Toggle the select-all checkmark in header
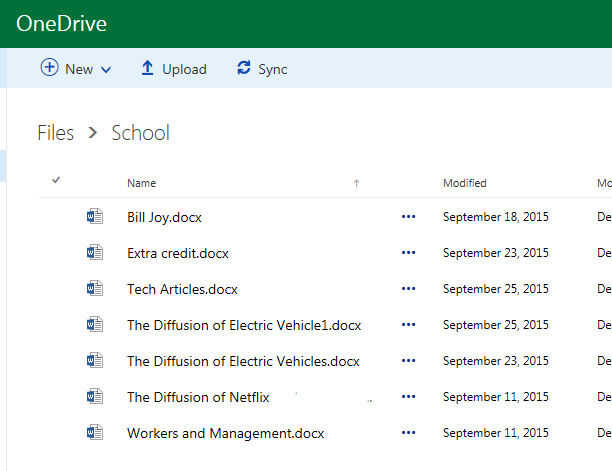 [x=56, y=181]
